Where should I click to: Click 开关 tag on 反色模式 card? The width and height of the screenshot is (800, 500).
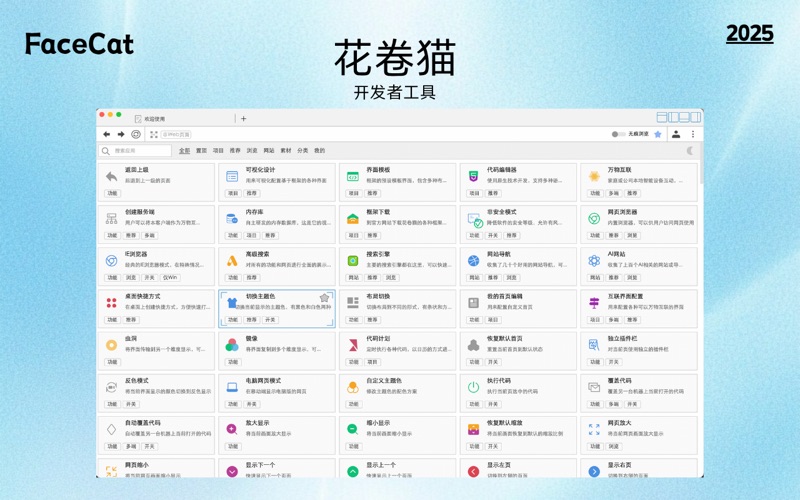pyautogui.click(x=131, y=404)
